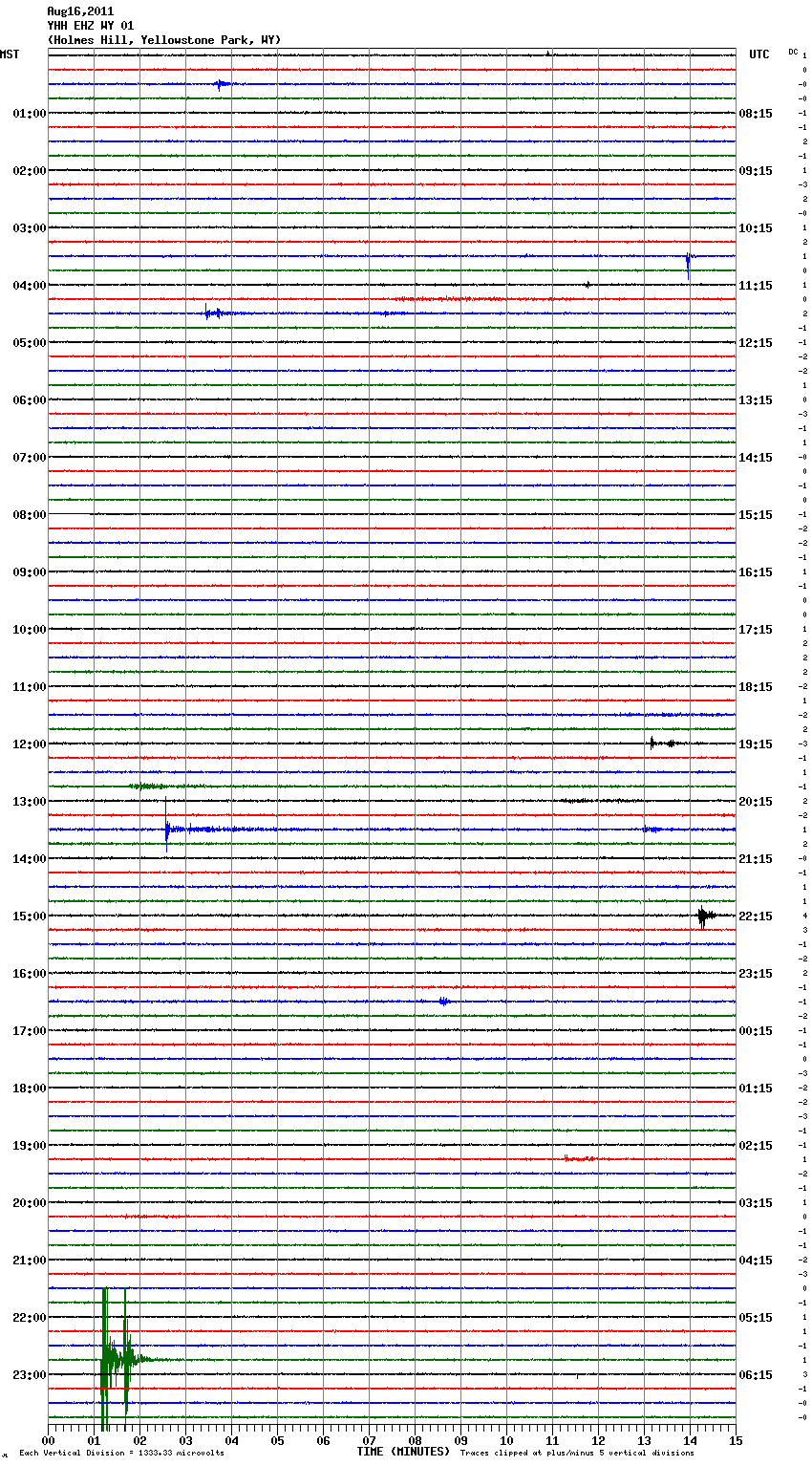Click the DC column header

click(793, 52)
